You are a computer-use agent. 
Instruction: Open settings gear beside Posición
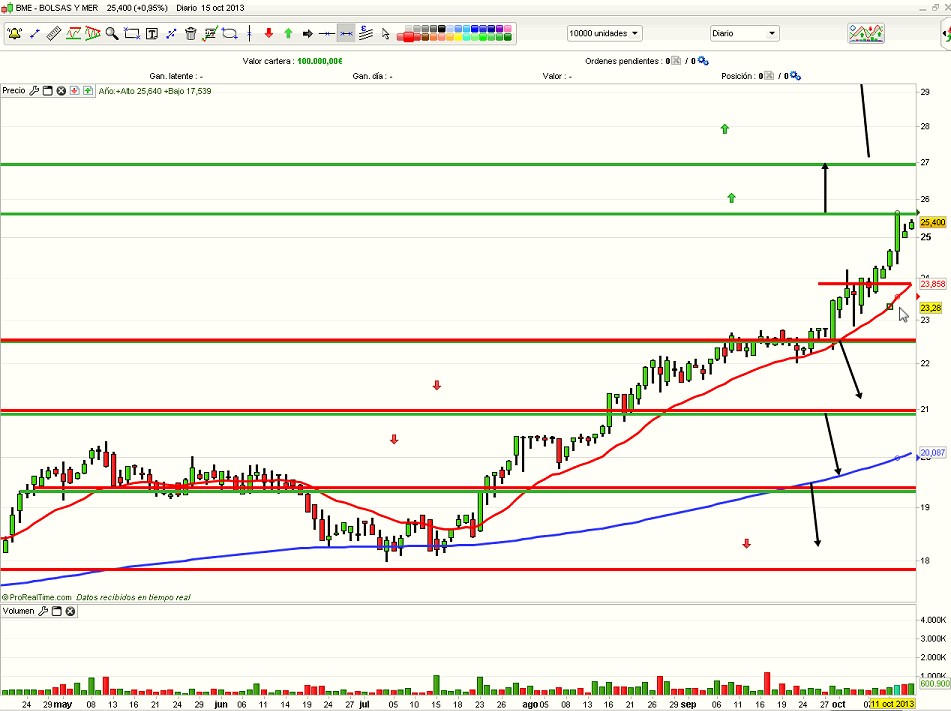coord(796,76)
